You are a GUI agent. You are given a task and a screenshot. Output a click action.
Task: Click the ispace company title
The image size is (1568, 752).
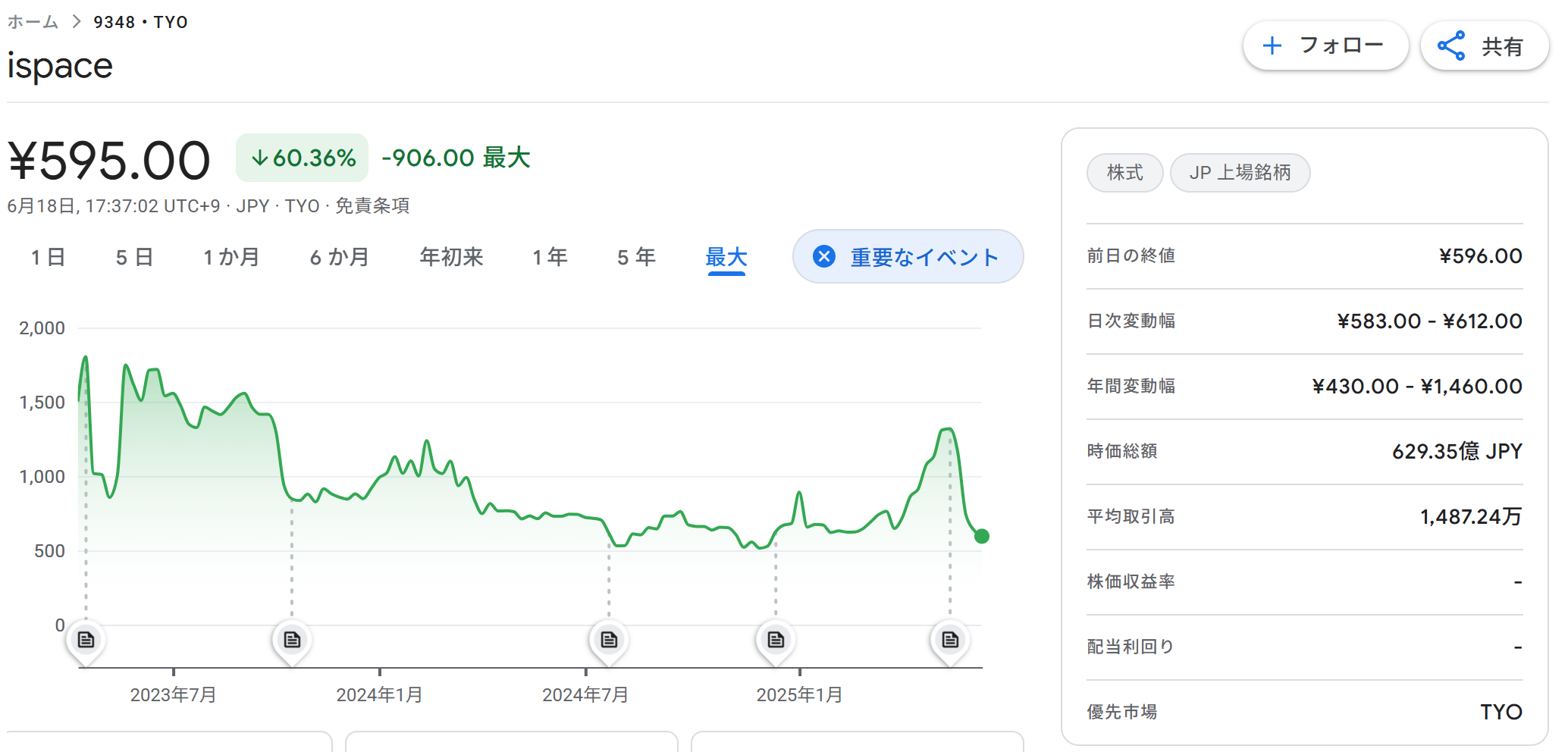[60, 66]
